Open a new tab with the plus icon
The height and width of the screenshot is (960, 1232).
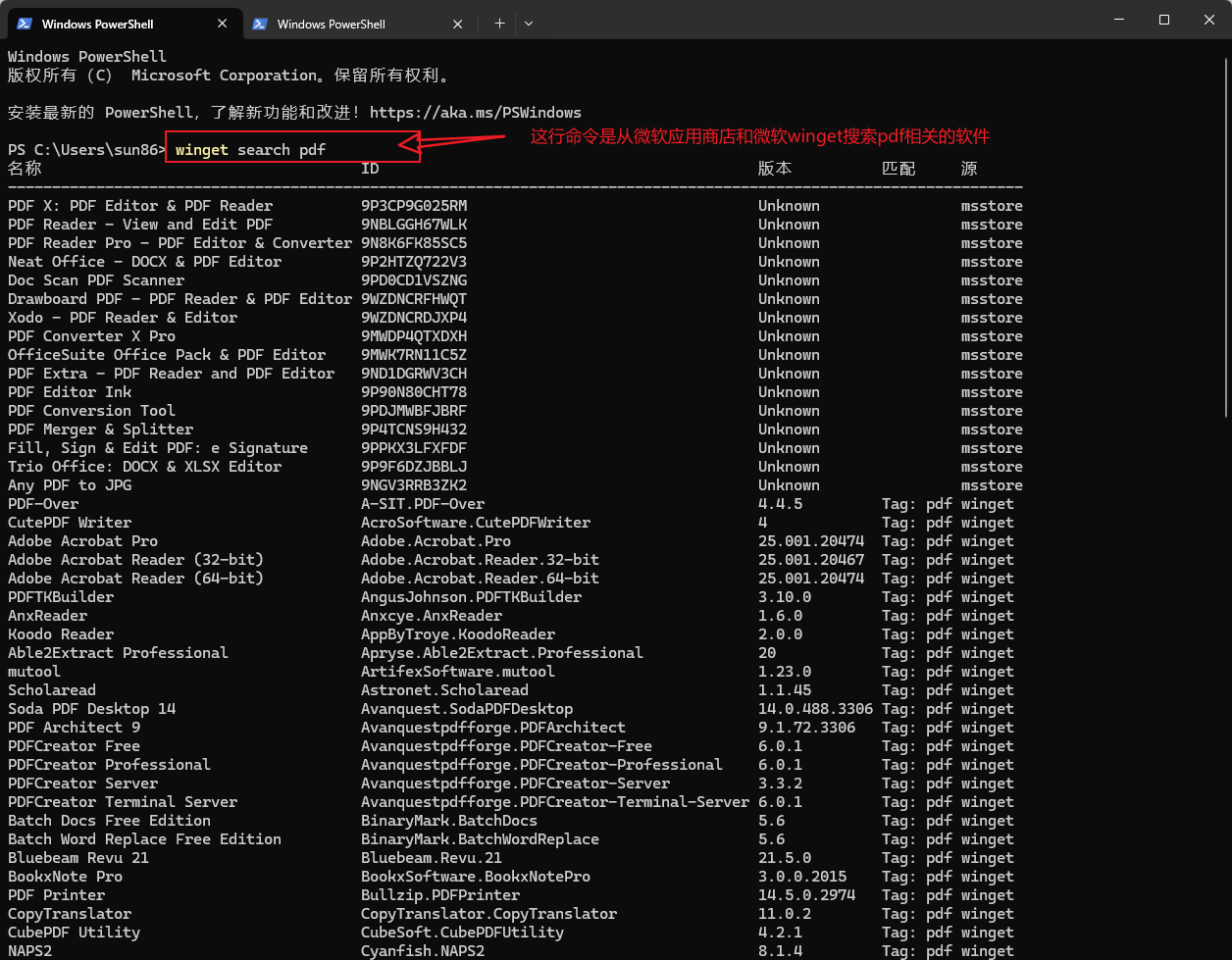point(500,23)
